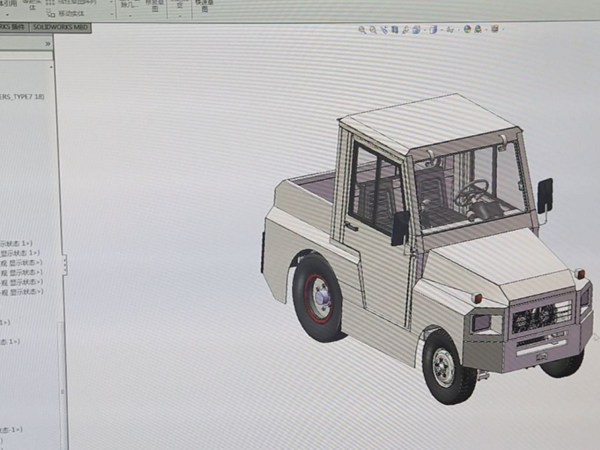
Task: Switch to the SOLIDWORKS MBD tab
Action: click(x=57, y=27)
